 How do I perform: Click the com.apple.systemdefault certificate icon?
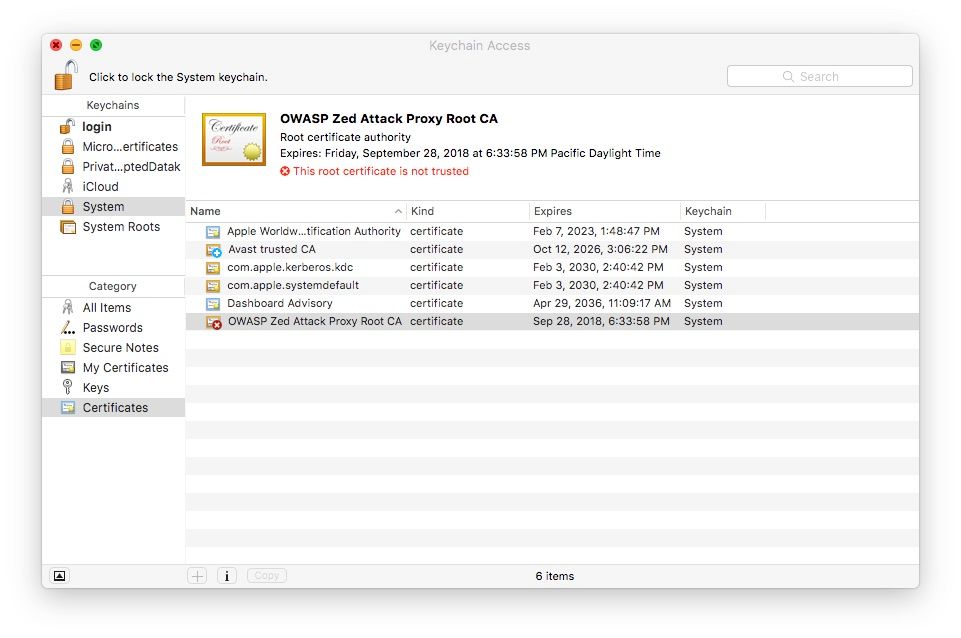click(213, 286)
